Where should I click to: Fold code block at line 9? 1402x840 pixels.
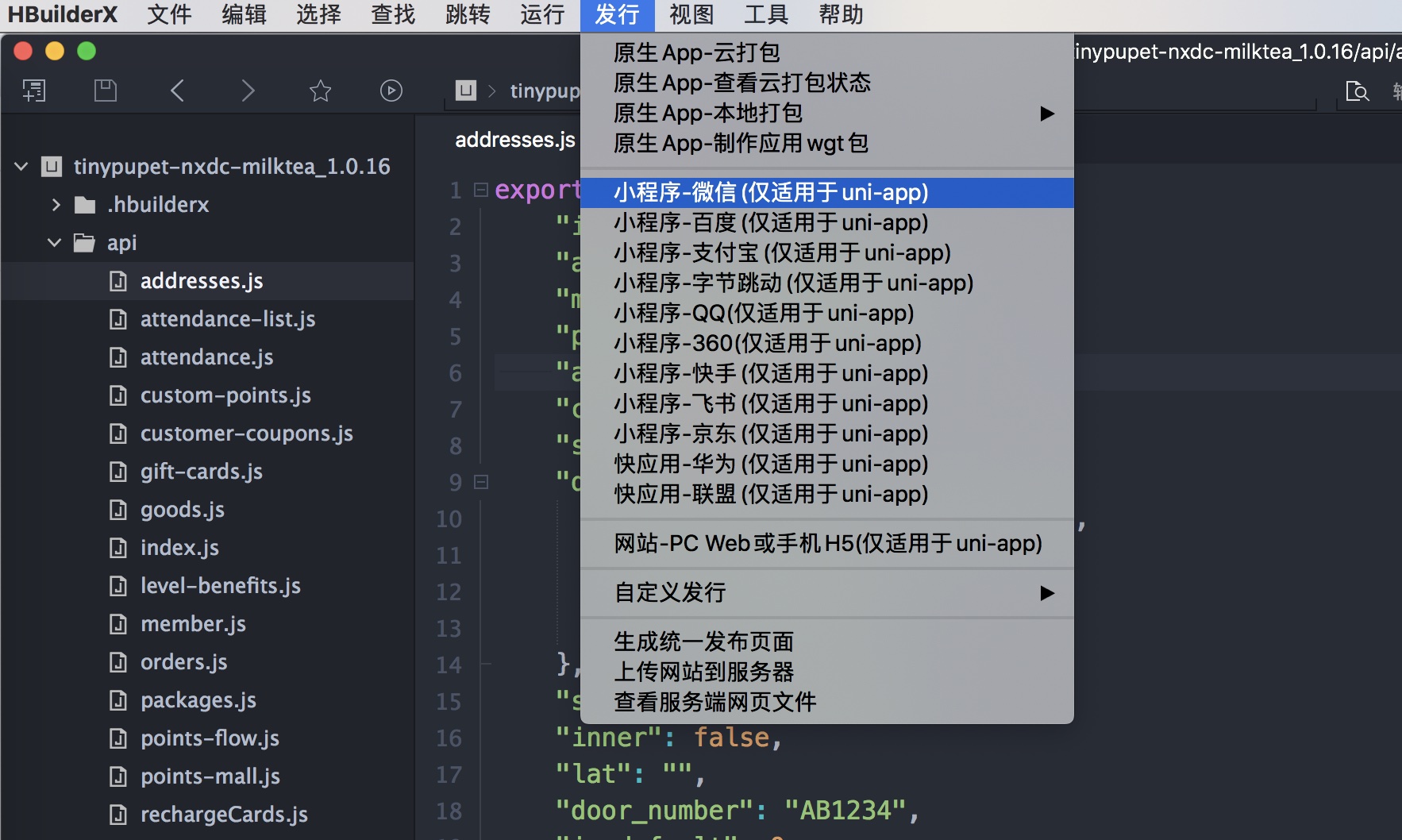point(481,482)
